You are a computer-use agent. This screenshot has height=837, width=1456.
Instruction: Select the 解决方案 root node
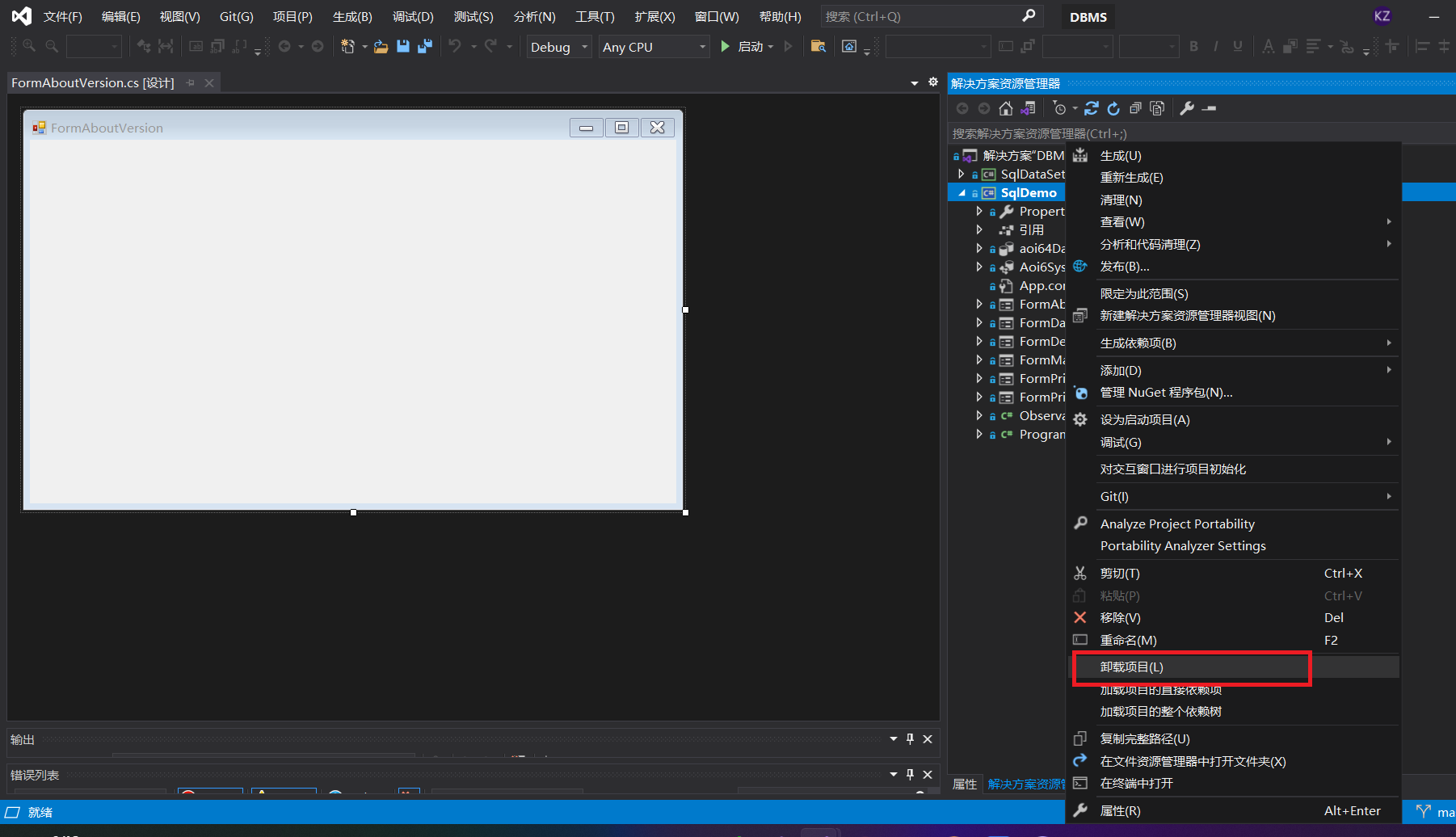coord(1023,155)
